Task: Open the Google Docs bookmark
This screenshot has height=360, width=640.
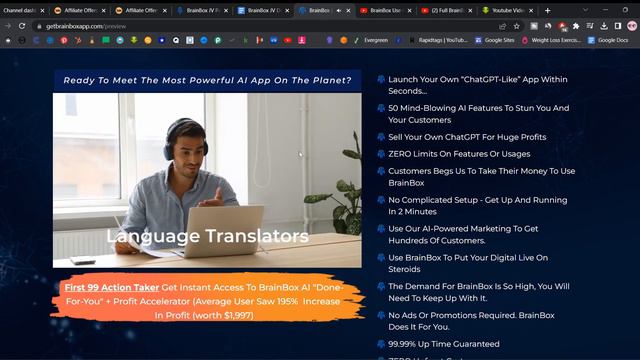Action: tap(608, 40)
